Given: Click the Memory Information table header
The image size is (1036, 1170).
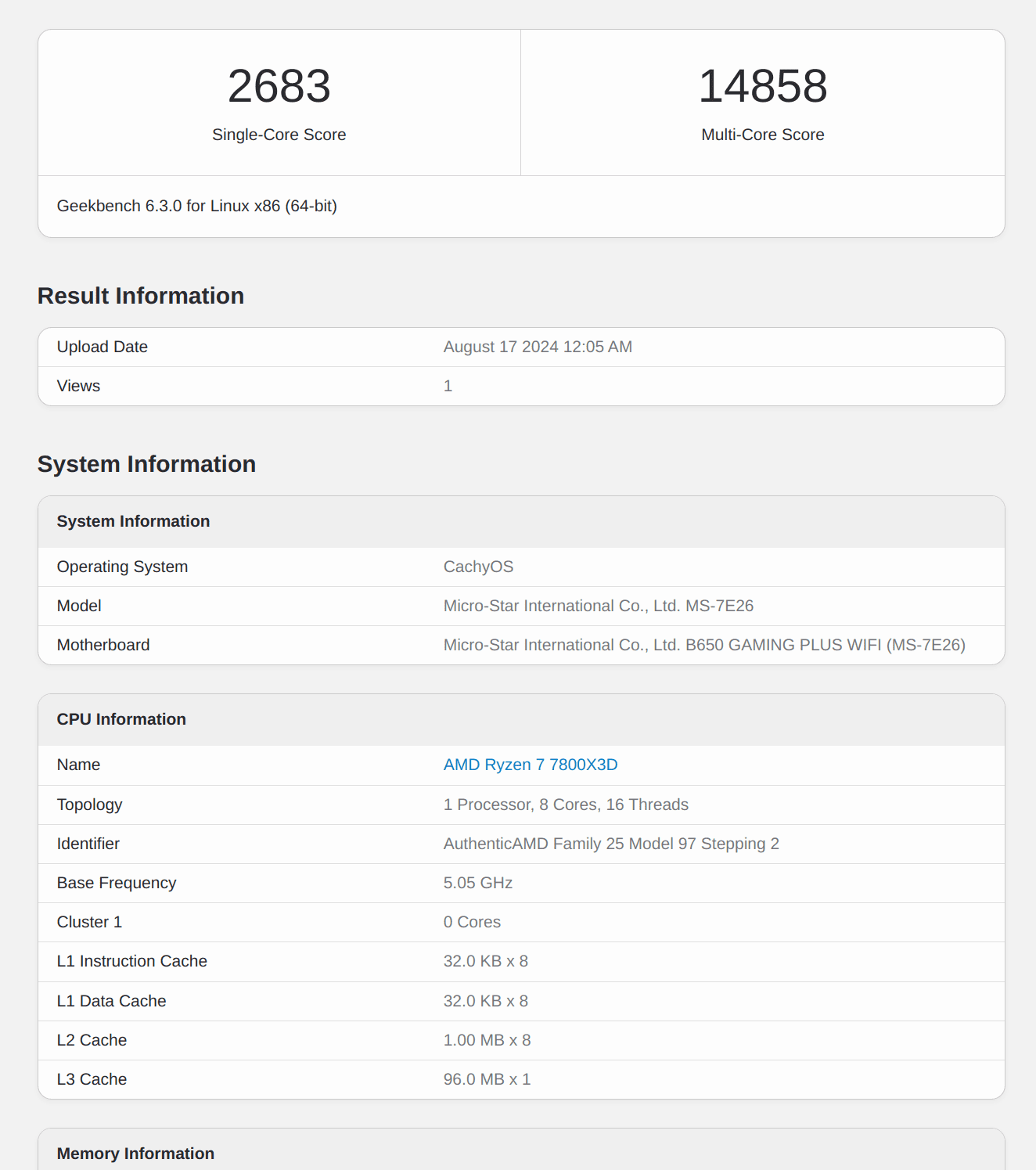Looking at the screenshot, I should pyautogui.click(x=136, y=1154).
